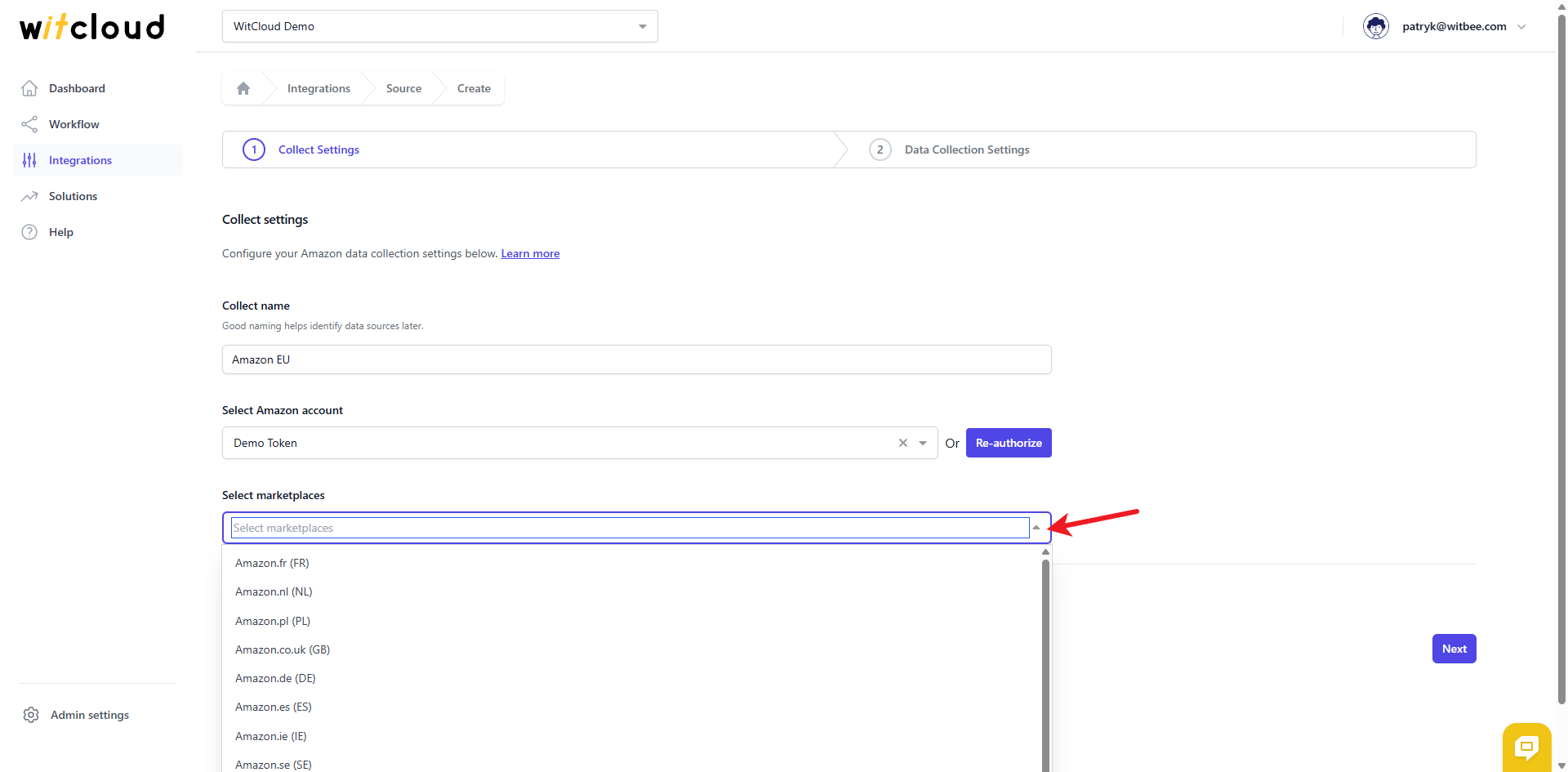Clear the Demo Token account selection
1568x772 pixels.
pyautogui.click(x=903, y=443)
